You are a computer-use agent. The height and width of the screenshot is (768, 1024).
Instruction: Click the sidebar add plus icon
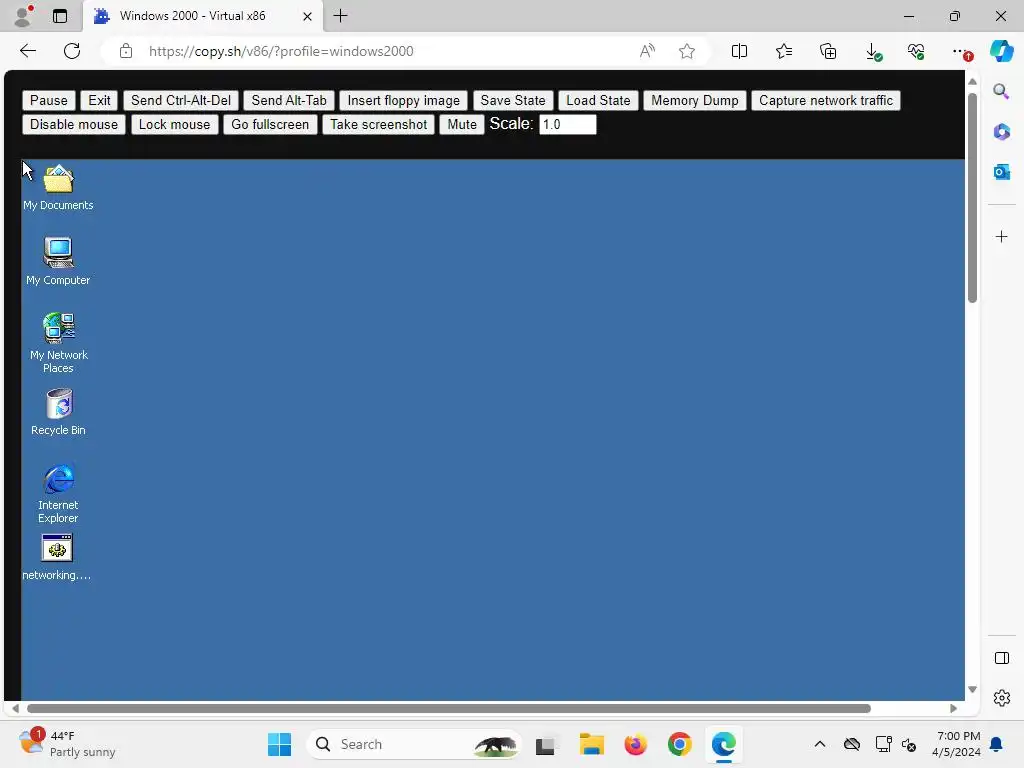click(1002, 236)
